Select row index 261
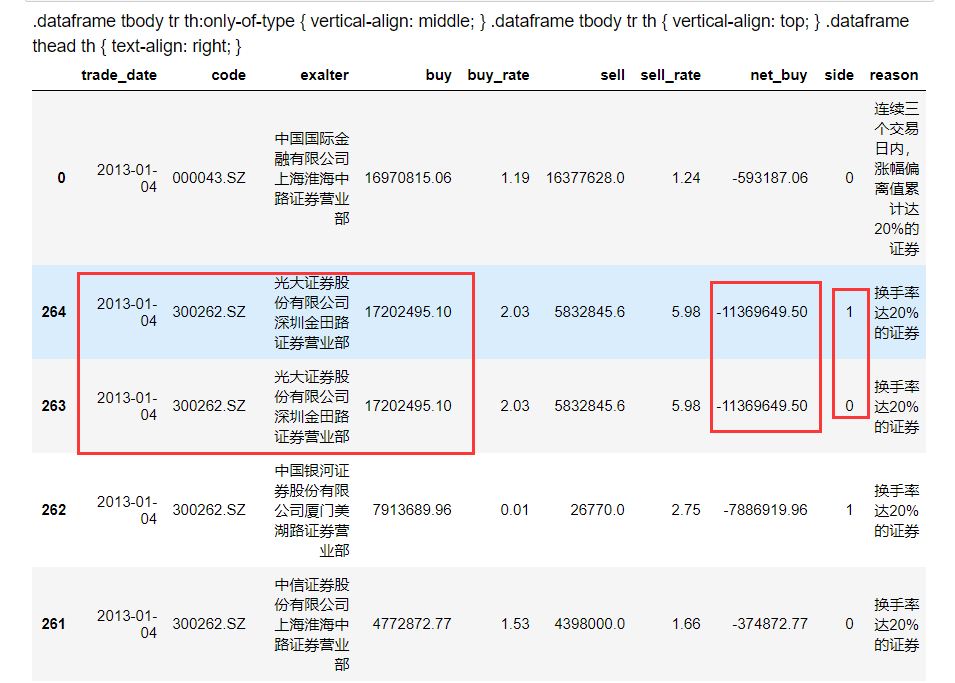The height and width of the screenshot is (683, 955). [x=54, y=624]
